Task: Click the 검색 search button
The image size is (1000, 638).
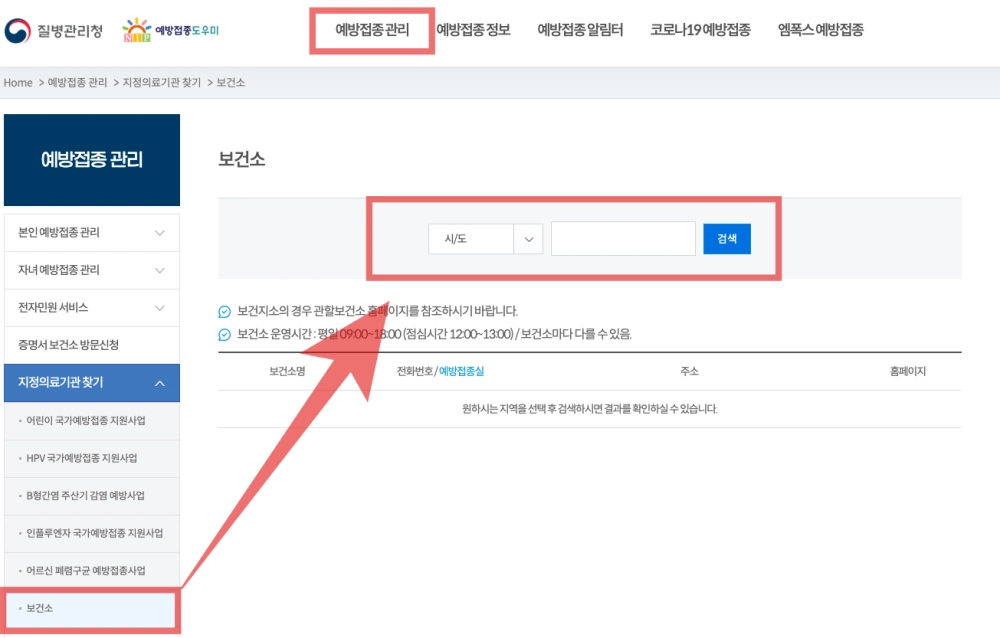Action: point(726,238)
